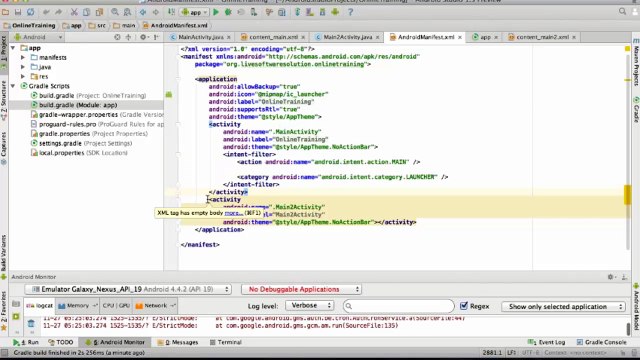Click the Copy icon

pos(87,12)
